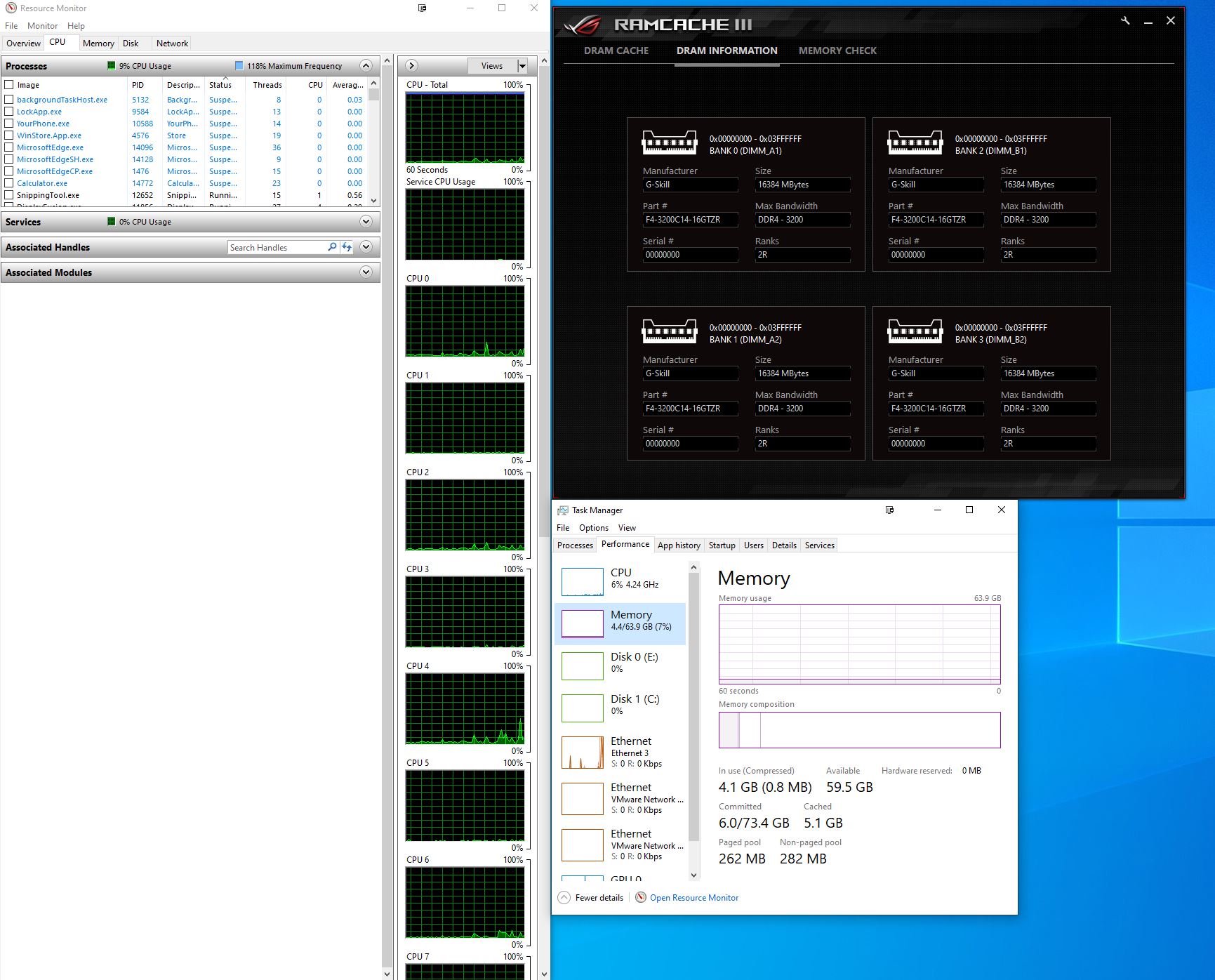Click RAMCache III wrench settings icon
Screen dimensions: 1215x980
pyautogui.click(x=1125, y=20)
